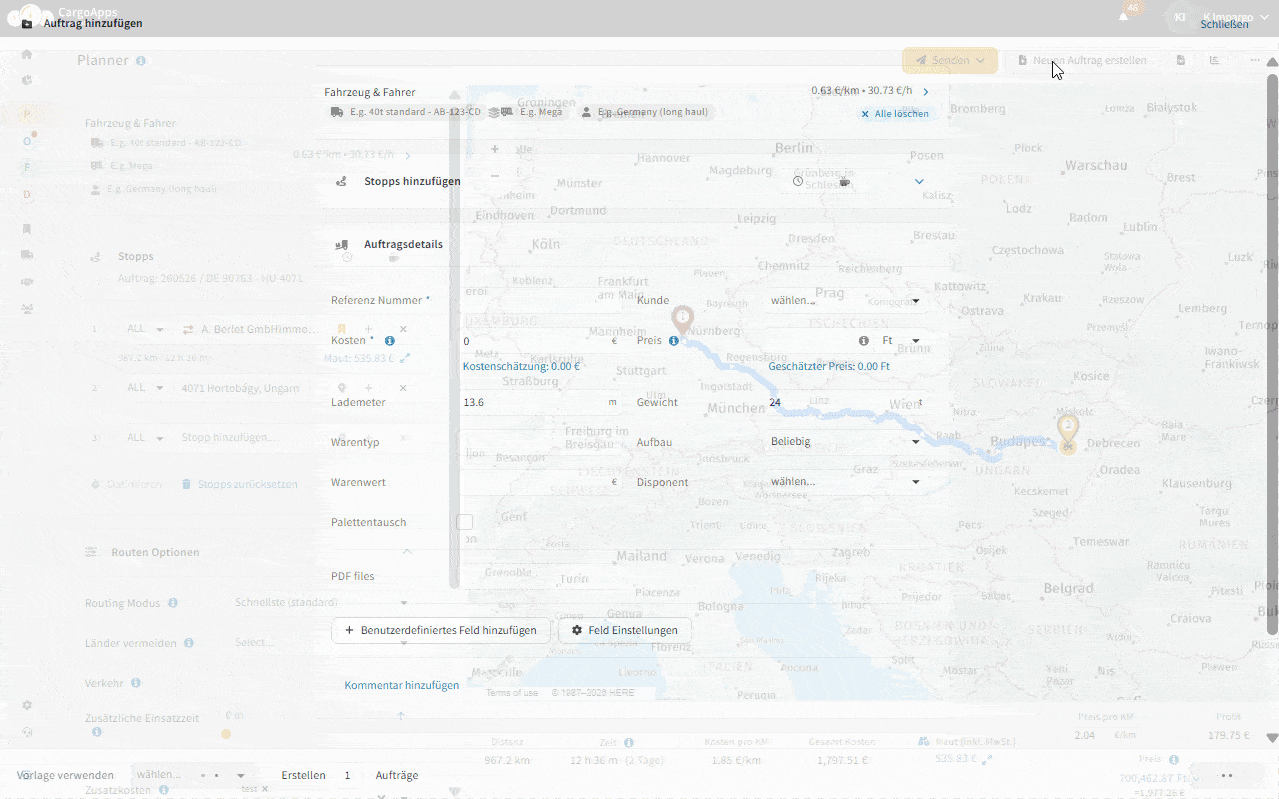Image resolution: width=1279 pixels, height=799 pixels.
Task: Open the settings gear in left sidebar
Action: [27, 705]
